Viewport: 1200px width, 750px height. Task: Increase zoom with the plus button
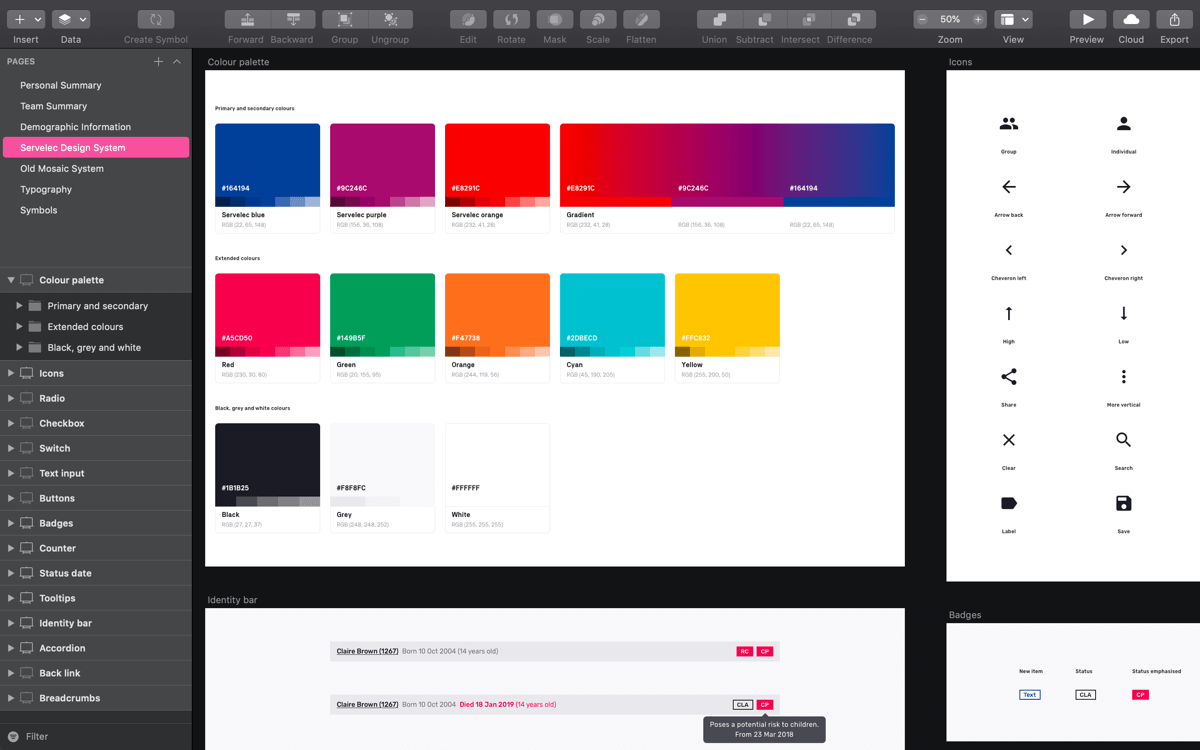click(x=978, y=19)
